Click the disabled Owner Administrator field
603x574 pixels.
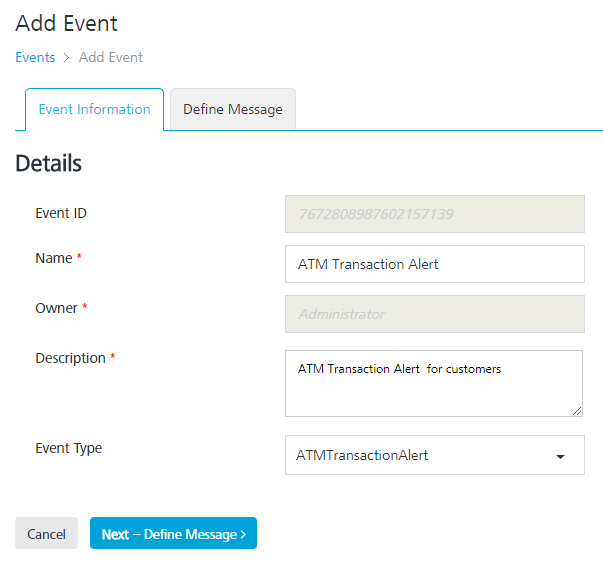434,314
